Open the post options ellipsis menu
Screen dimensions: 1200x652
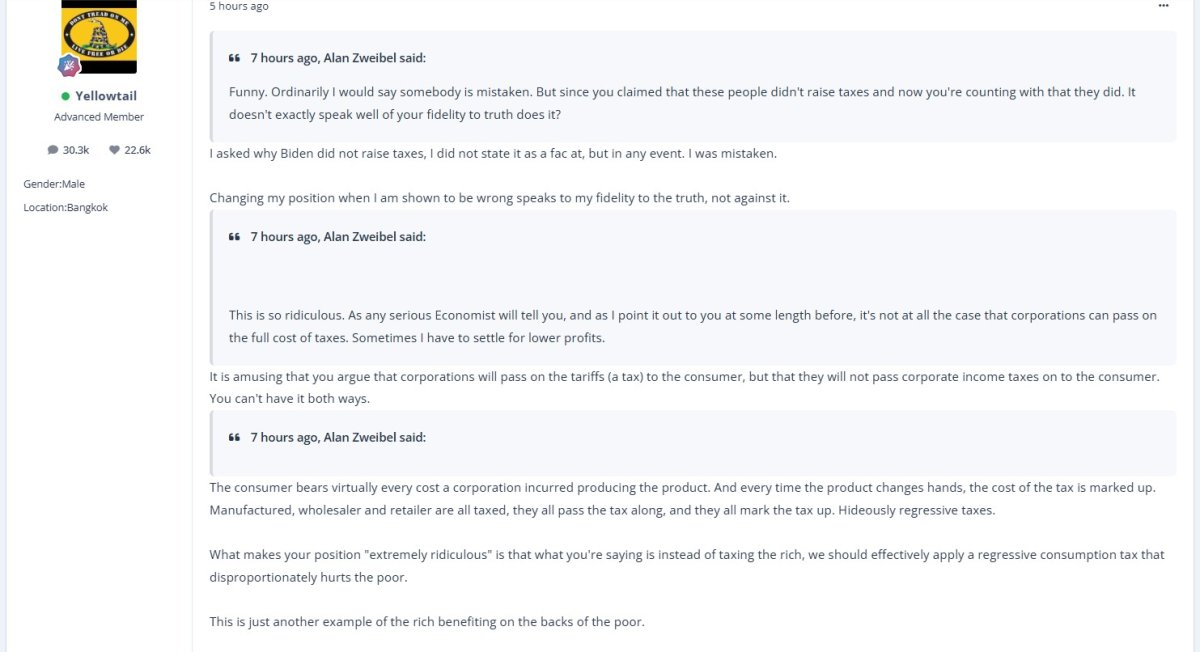1163,6
